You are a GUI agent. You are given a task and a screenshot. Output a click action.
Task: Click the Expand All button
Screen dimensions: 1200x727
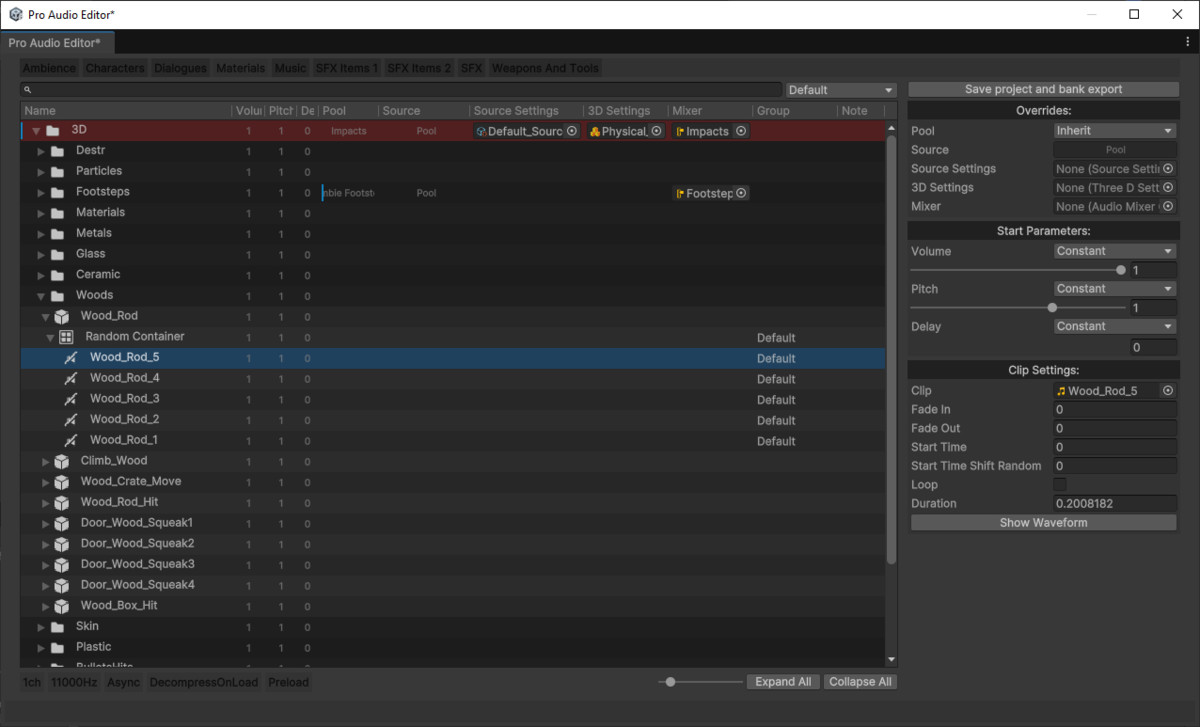pyautogui.click(x=783, y=682)
